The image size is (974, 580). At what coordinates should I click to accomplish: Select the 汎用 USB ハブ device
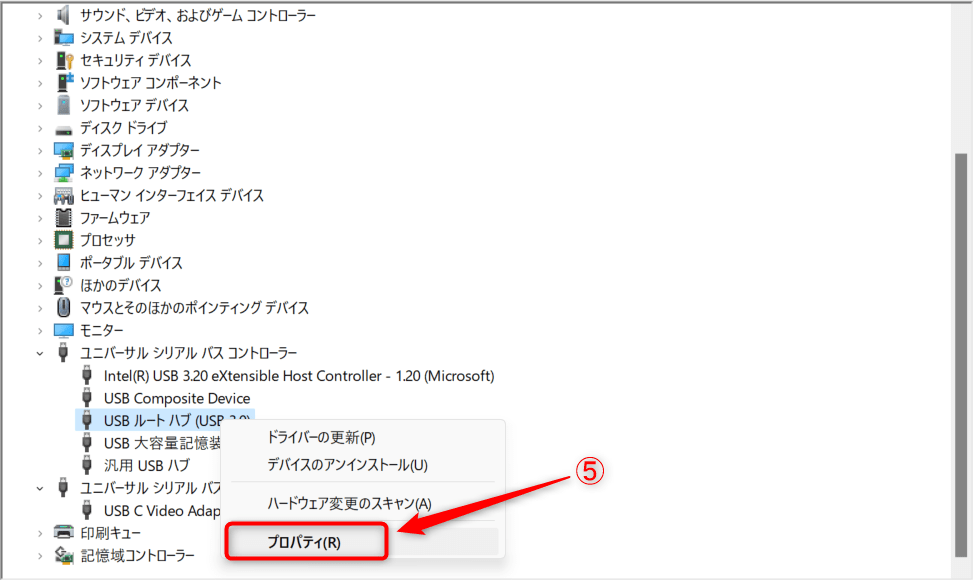[x=146, y=465]
